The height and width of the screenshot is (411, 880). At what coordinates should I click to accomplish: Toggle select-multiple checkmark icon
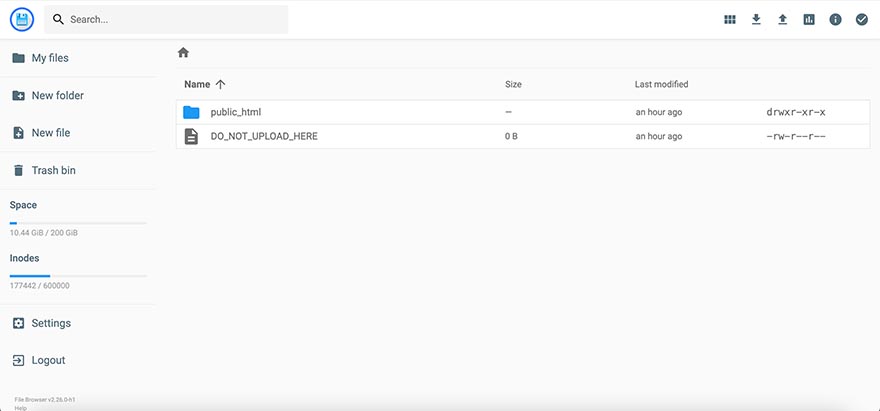(x=861, y=19)
